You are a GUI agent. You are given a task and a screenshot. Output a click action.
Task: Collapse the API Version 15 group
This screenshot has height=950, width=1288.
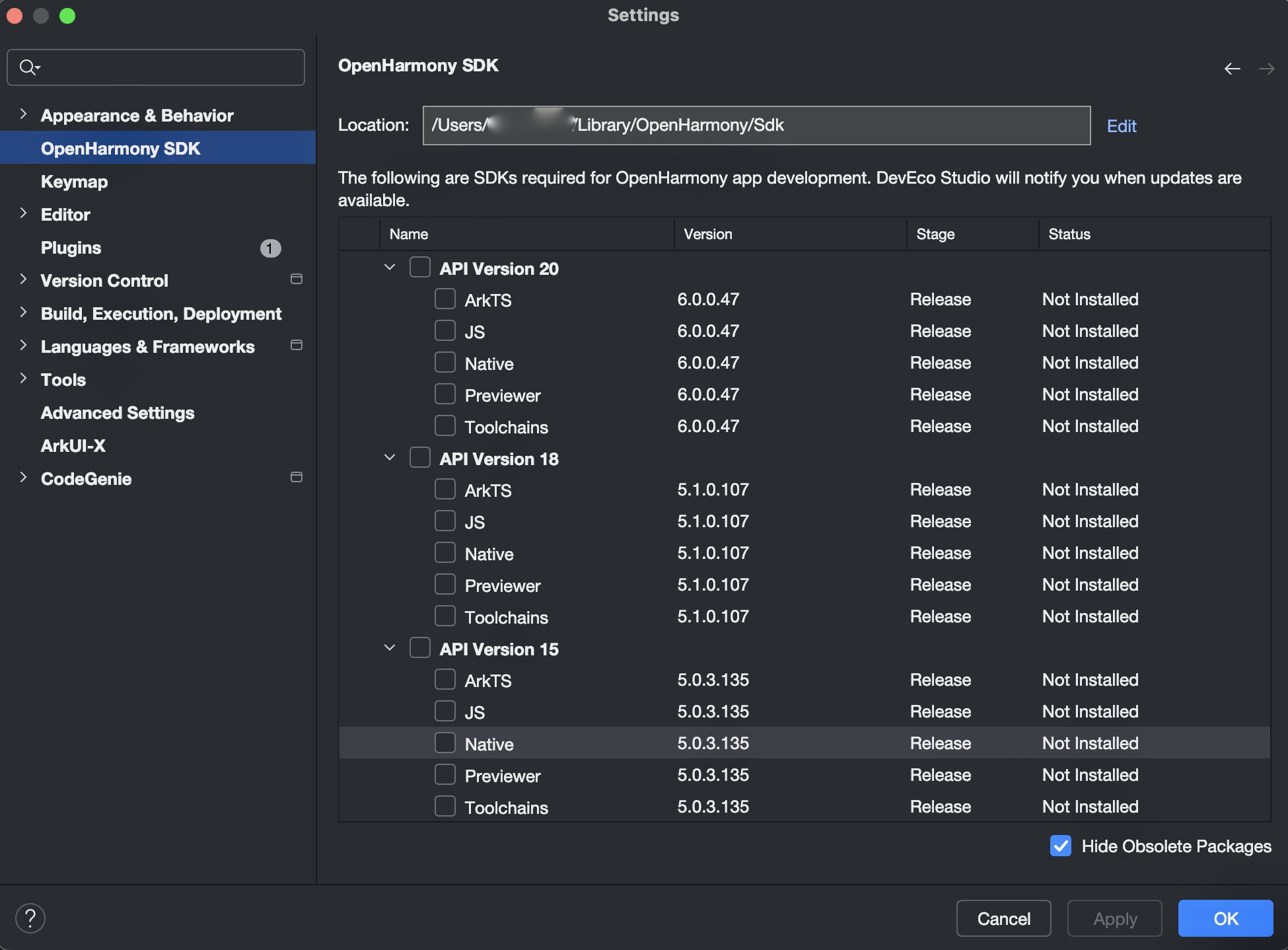click(390, 648)
